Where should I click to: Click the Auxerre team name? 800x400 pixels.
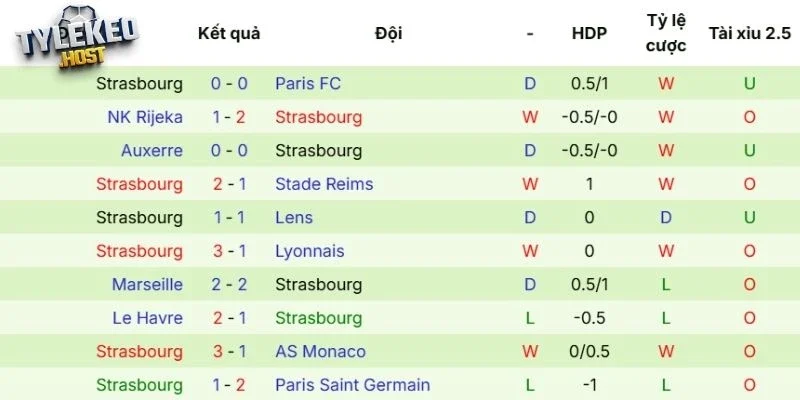point(152,151)
